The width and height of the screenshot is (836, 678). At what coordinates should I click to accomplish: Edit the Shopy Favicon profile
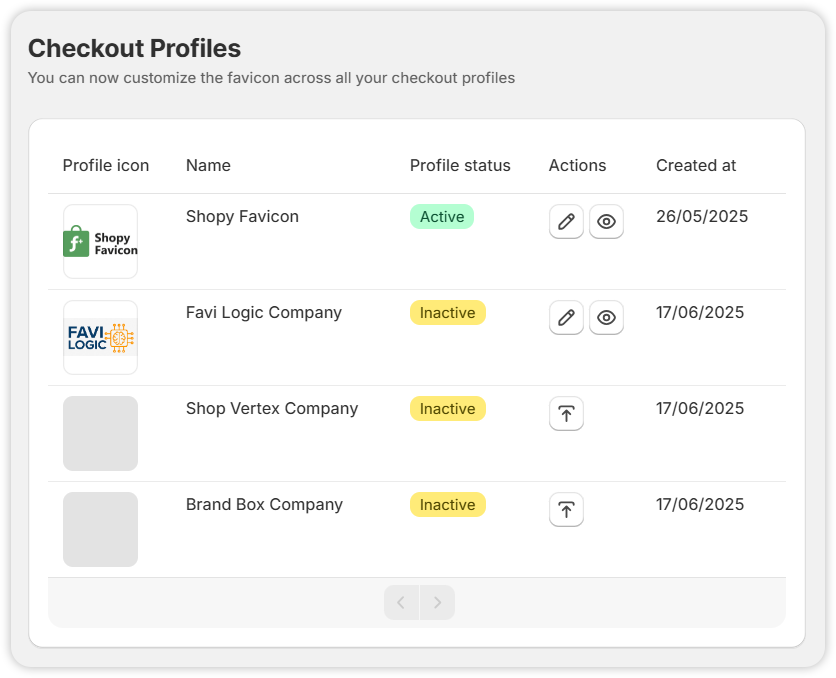pos(566,221)
